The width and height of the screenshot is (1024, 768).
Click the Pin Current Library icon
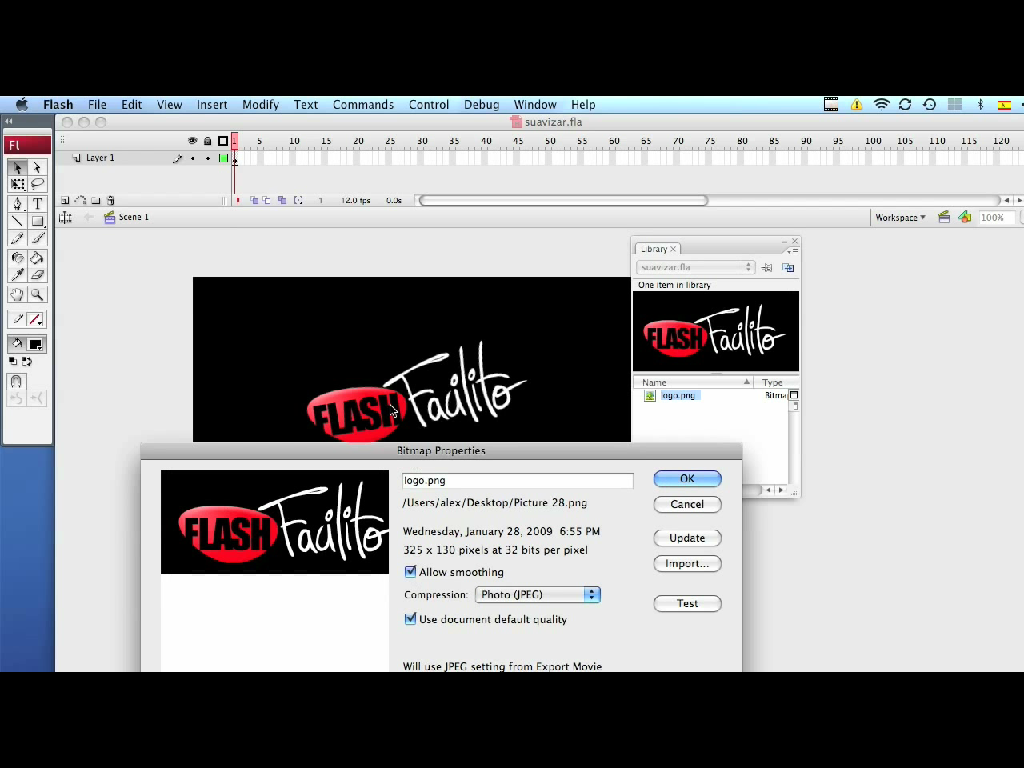tap(767, 268)
